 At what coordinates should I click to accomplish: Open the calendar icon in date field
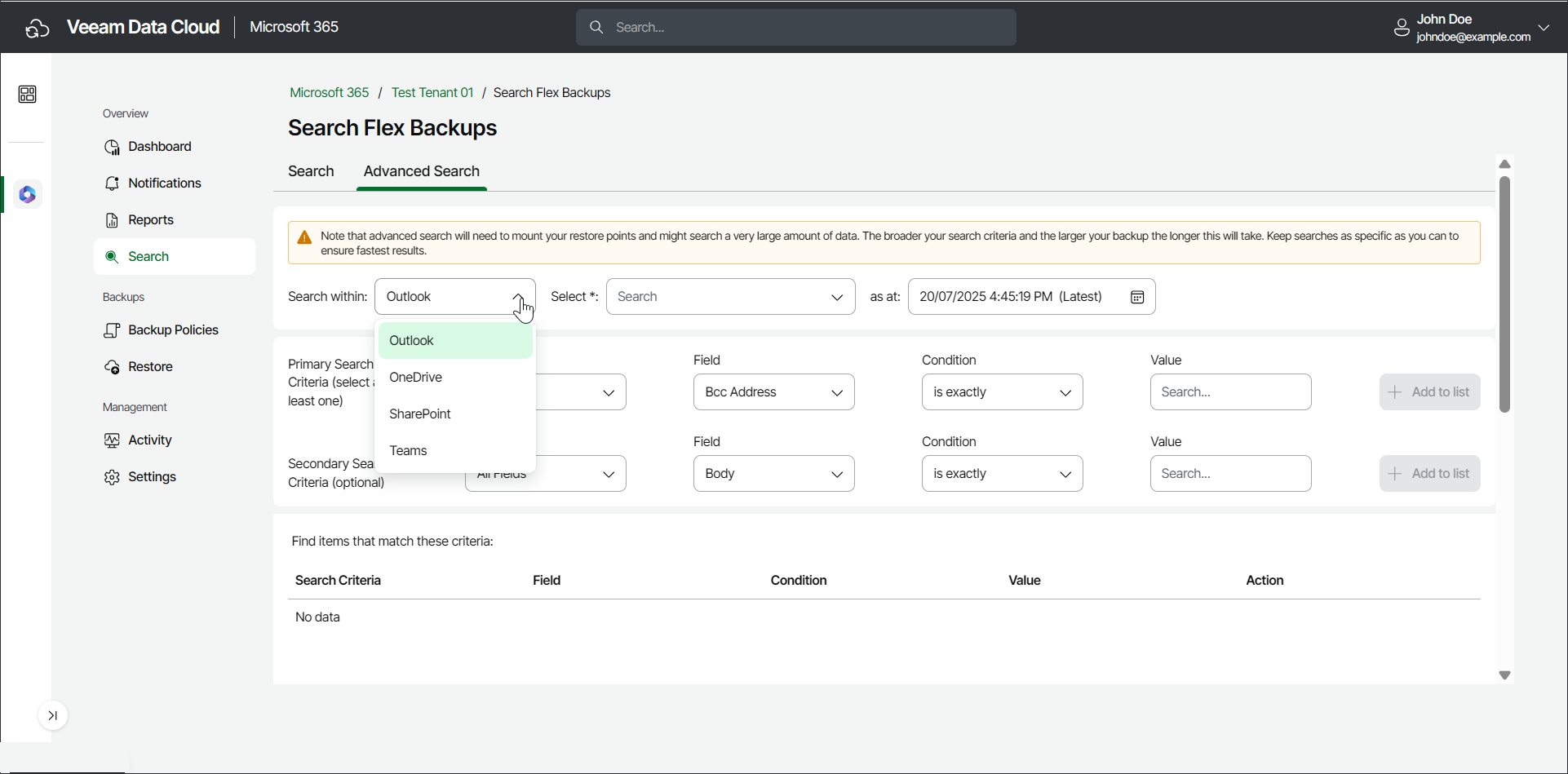[1137, 297]
